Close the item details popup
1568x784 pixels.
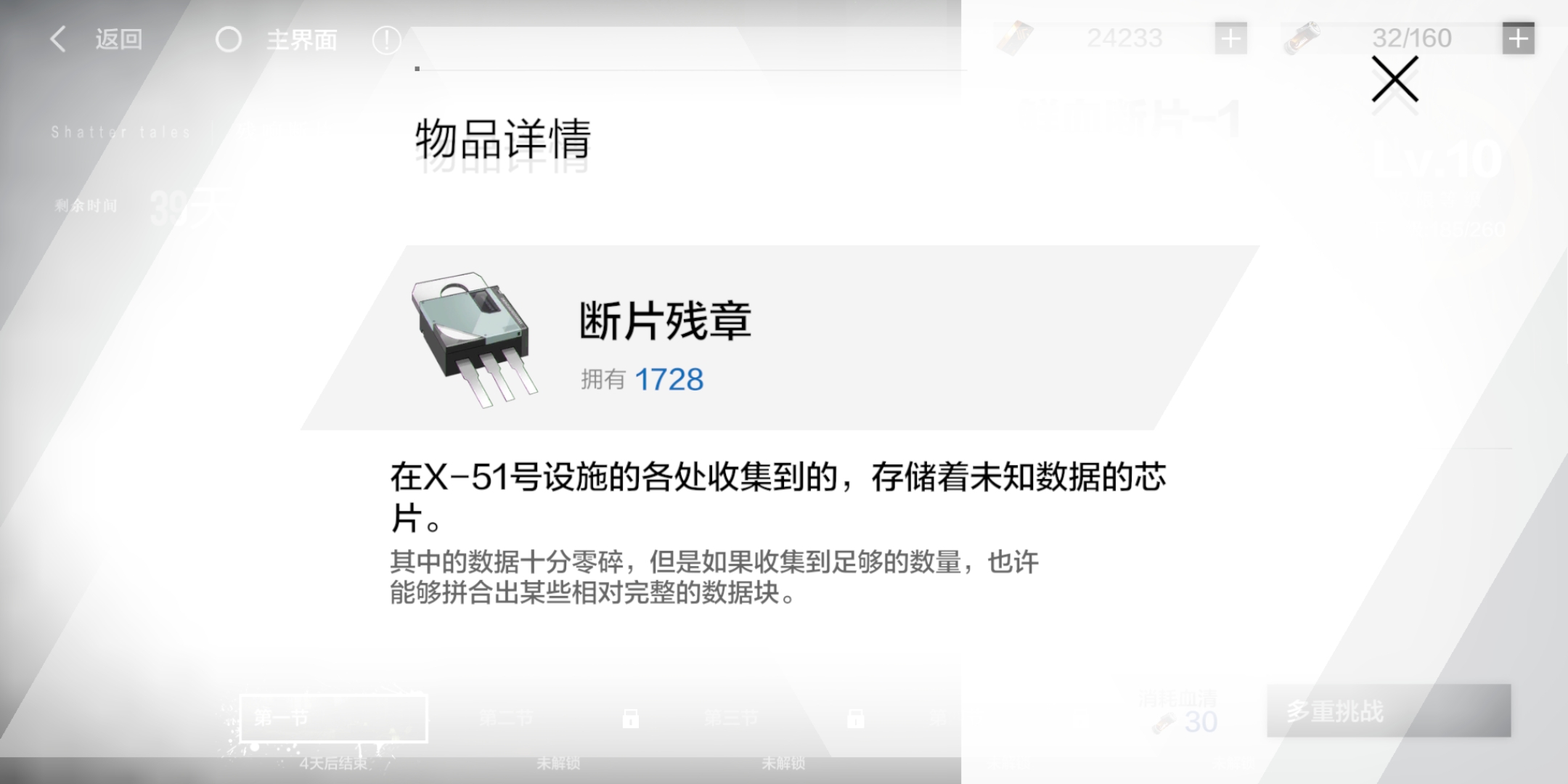(1395, 79)
